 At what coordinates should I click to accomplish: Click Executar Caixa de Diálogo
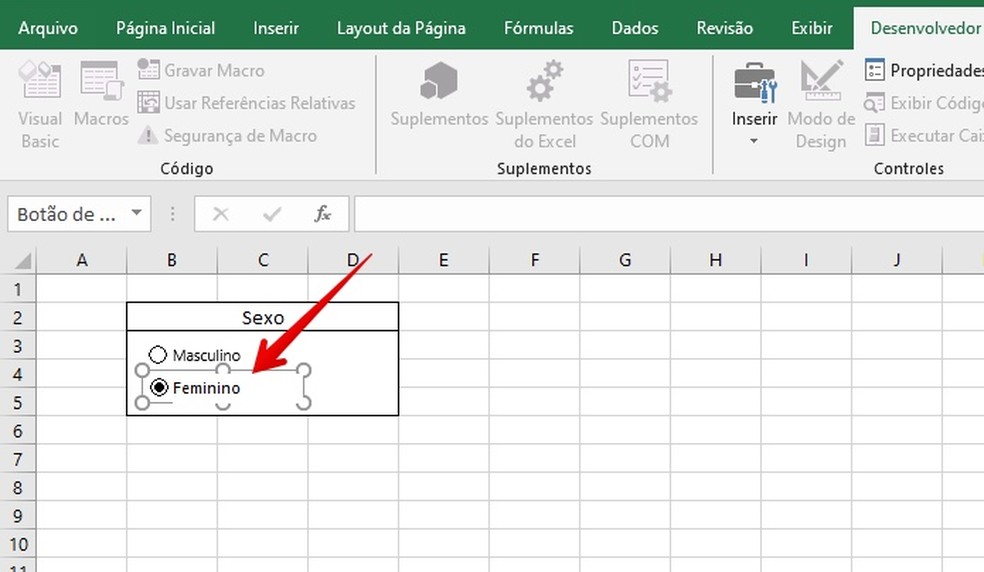coord(924,136)
